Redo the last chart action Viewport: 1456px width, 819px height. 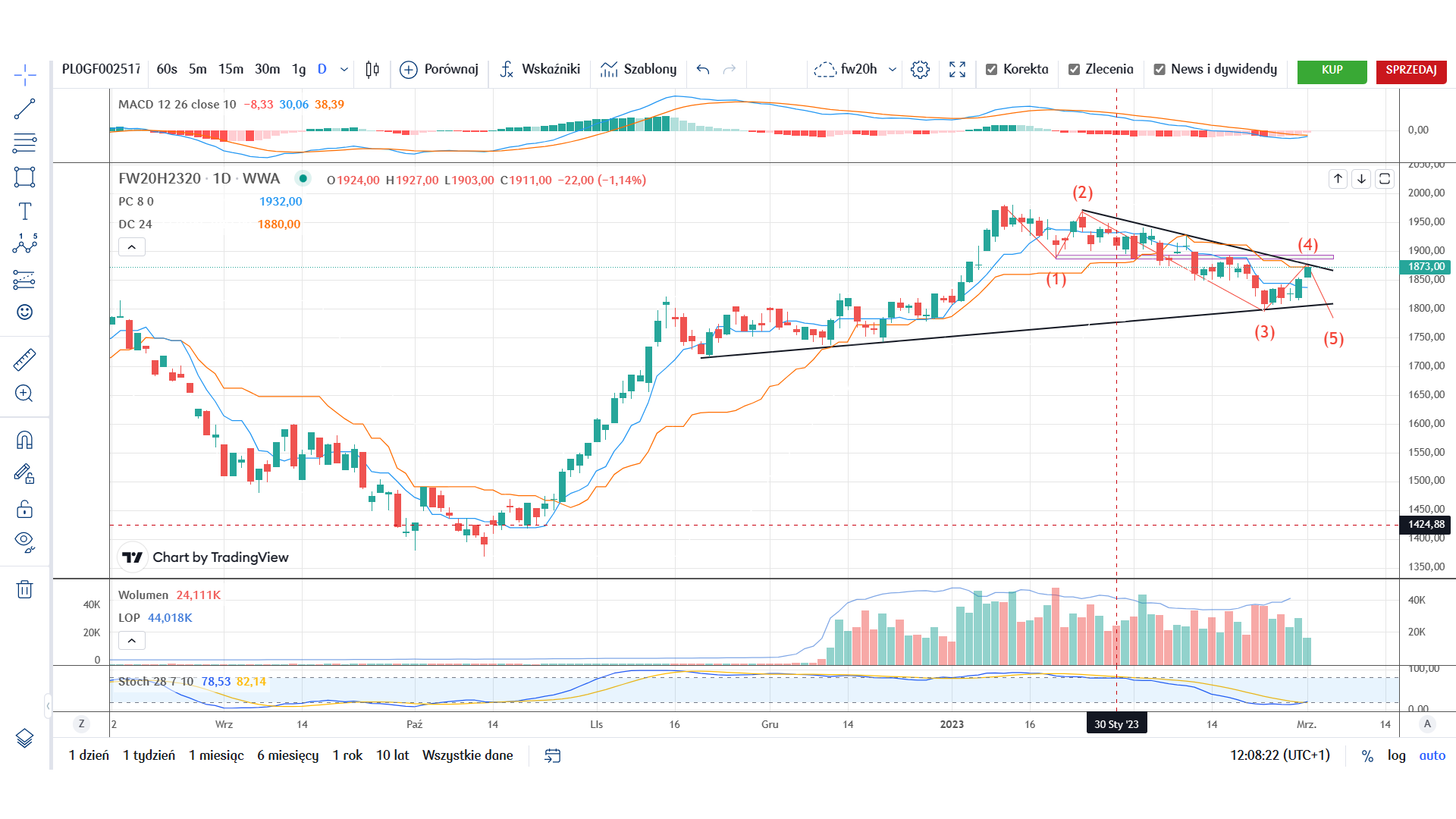point(730,70)
